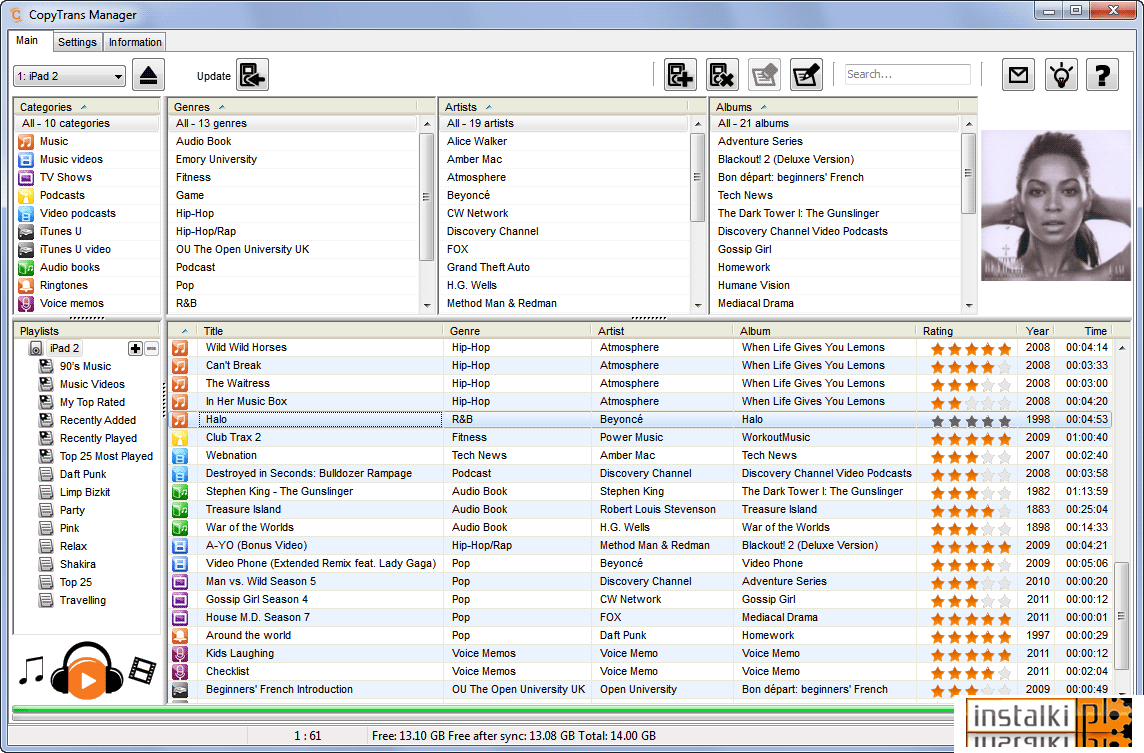The height and width of the screenshot is (753, 1144).
Task: Set star rating for Halo track
Action: coord(971,420)
